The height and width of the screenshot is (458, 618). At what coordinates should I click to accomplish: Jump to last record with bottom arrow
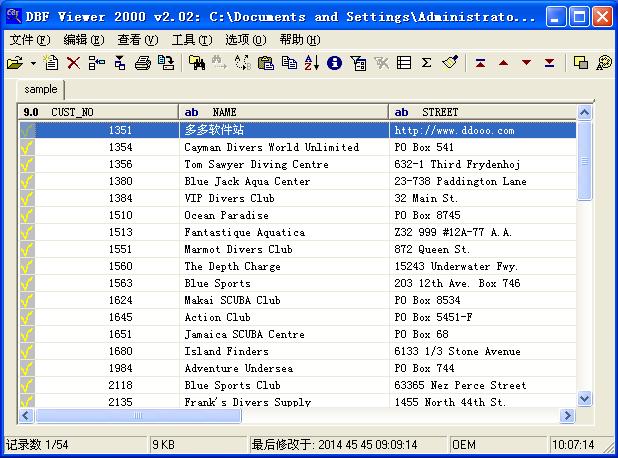tap(549, 63)
